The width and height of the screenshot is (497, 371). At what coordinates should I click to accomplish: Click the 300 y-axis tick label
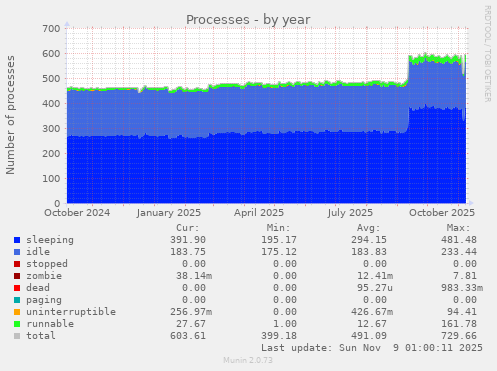click(x=51, y=128)
